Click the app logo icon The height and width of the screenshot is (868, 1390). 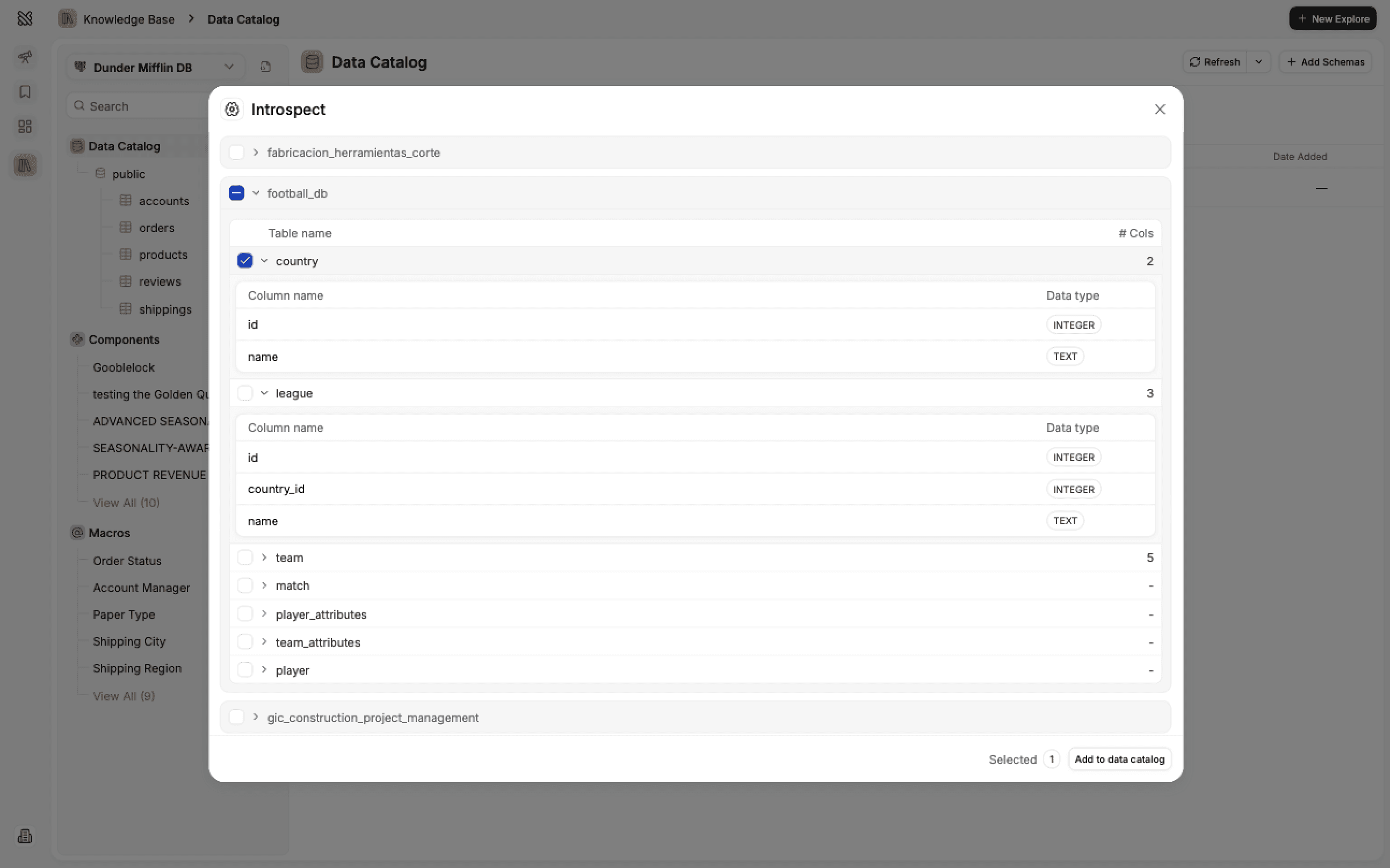pyautogui.click(x=25, y=18)
